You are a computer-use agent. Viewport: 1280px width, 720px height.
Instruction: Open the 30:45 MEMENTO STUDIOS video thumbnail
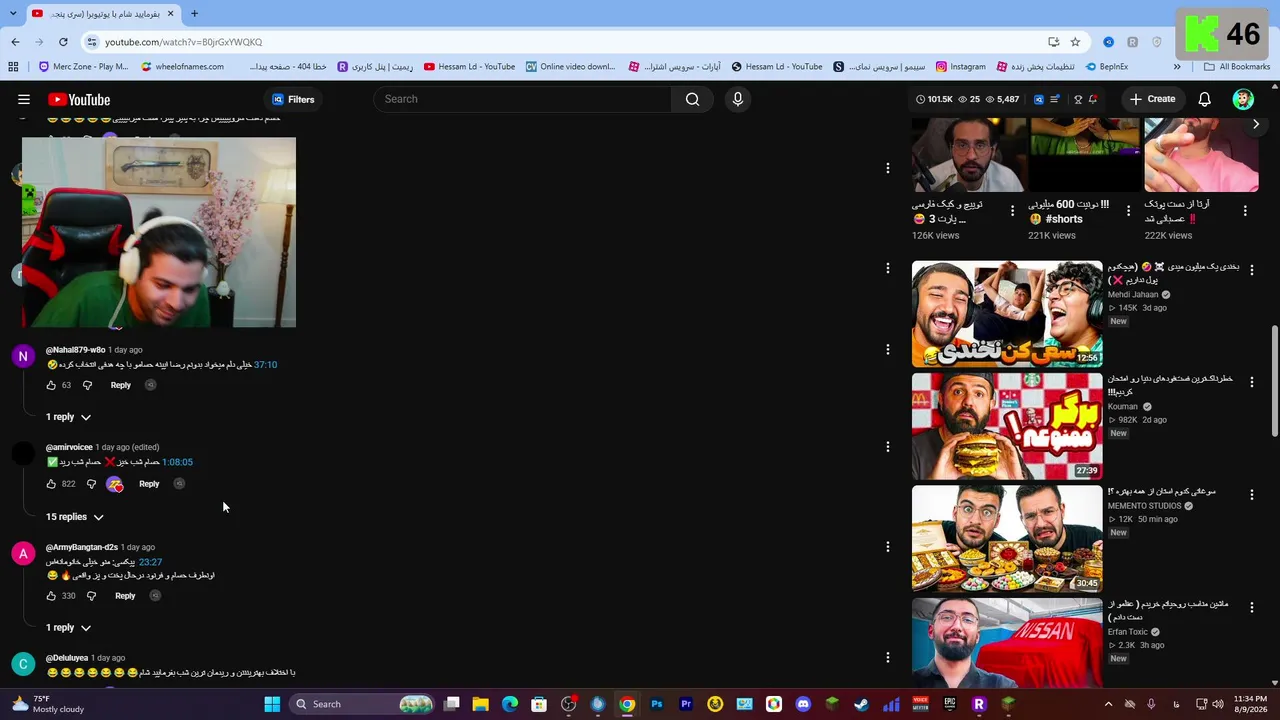[1007, 539]
